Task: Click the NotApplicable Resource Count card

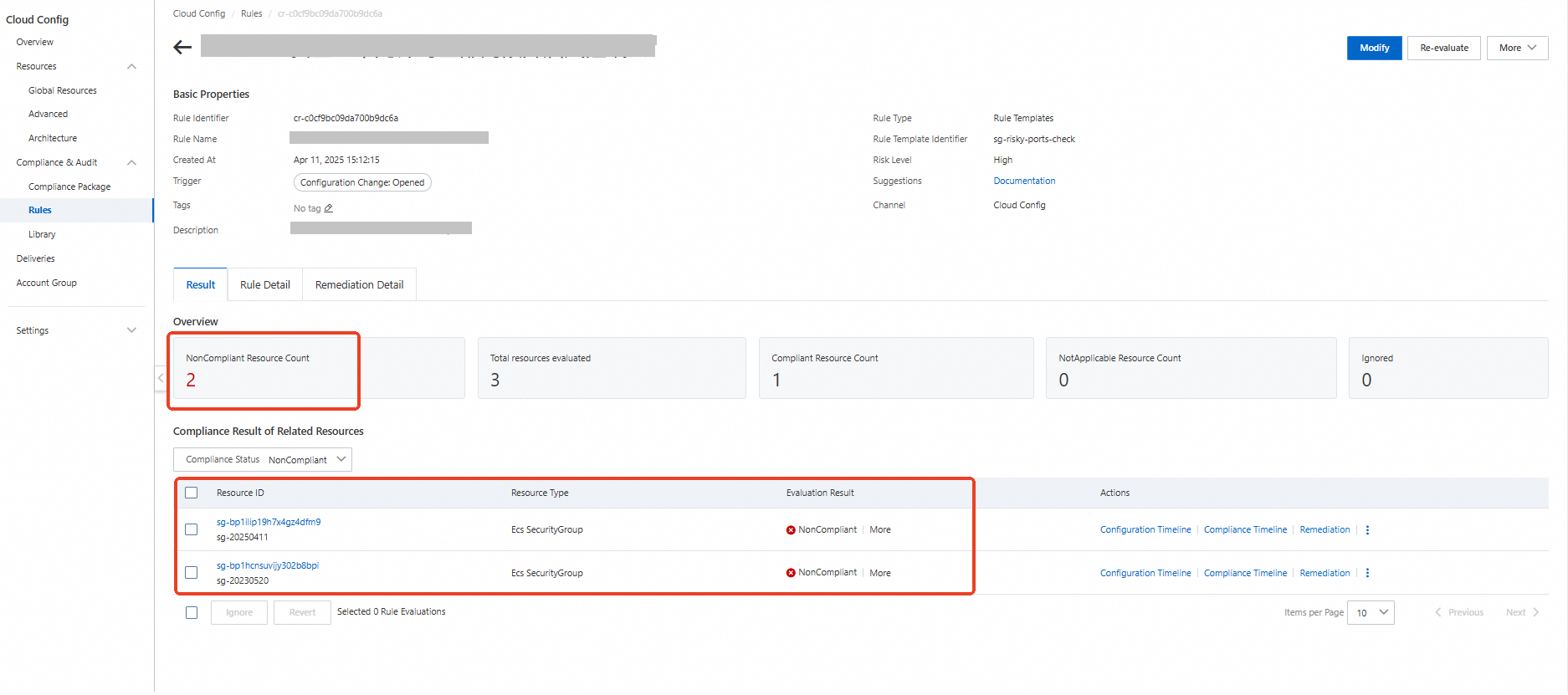Action: 1191,368
